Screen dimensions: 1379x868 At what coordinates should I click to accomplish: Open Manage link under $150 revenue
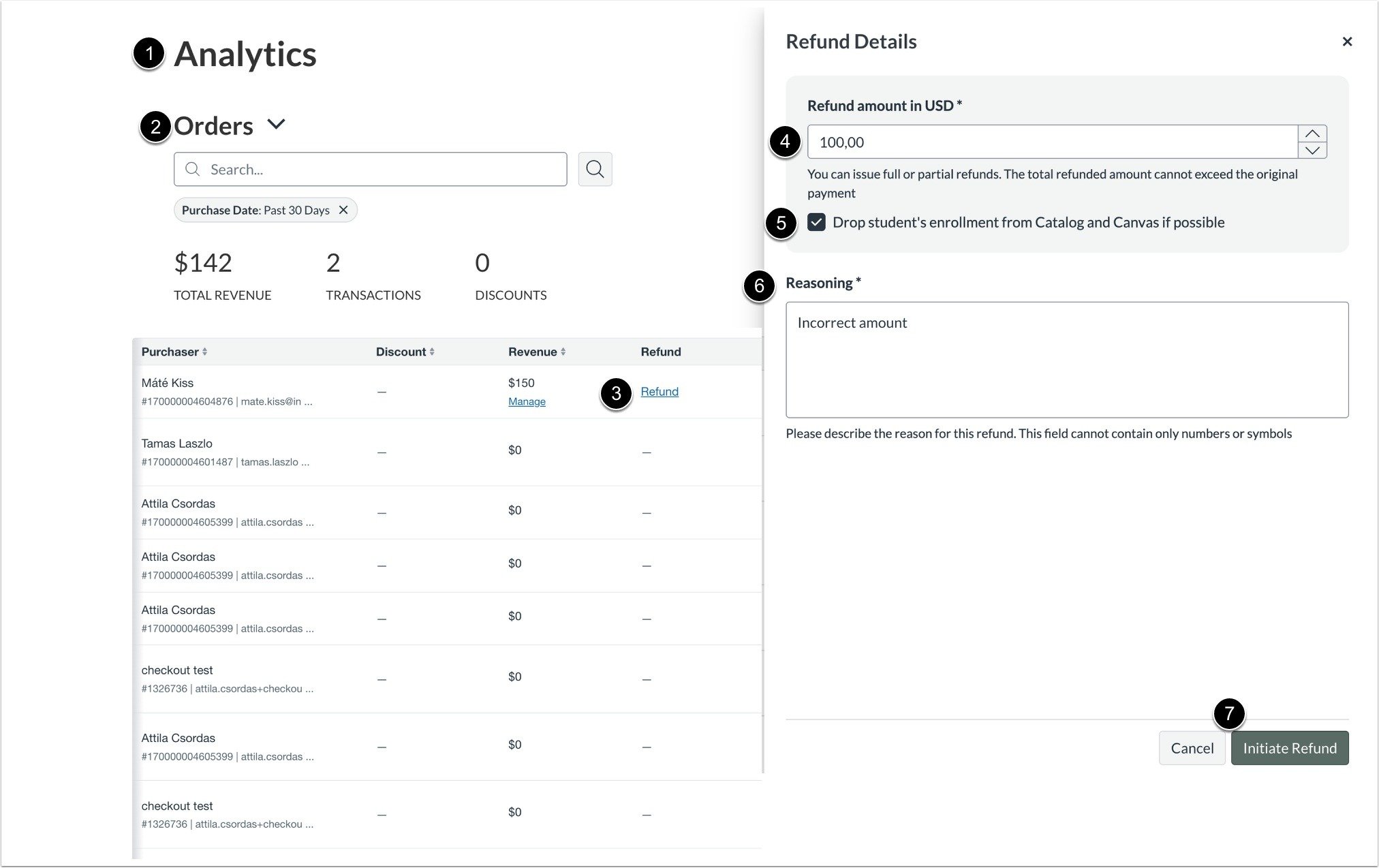click(x=527, y=402)
